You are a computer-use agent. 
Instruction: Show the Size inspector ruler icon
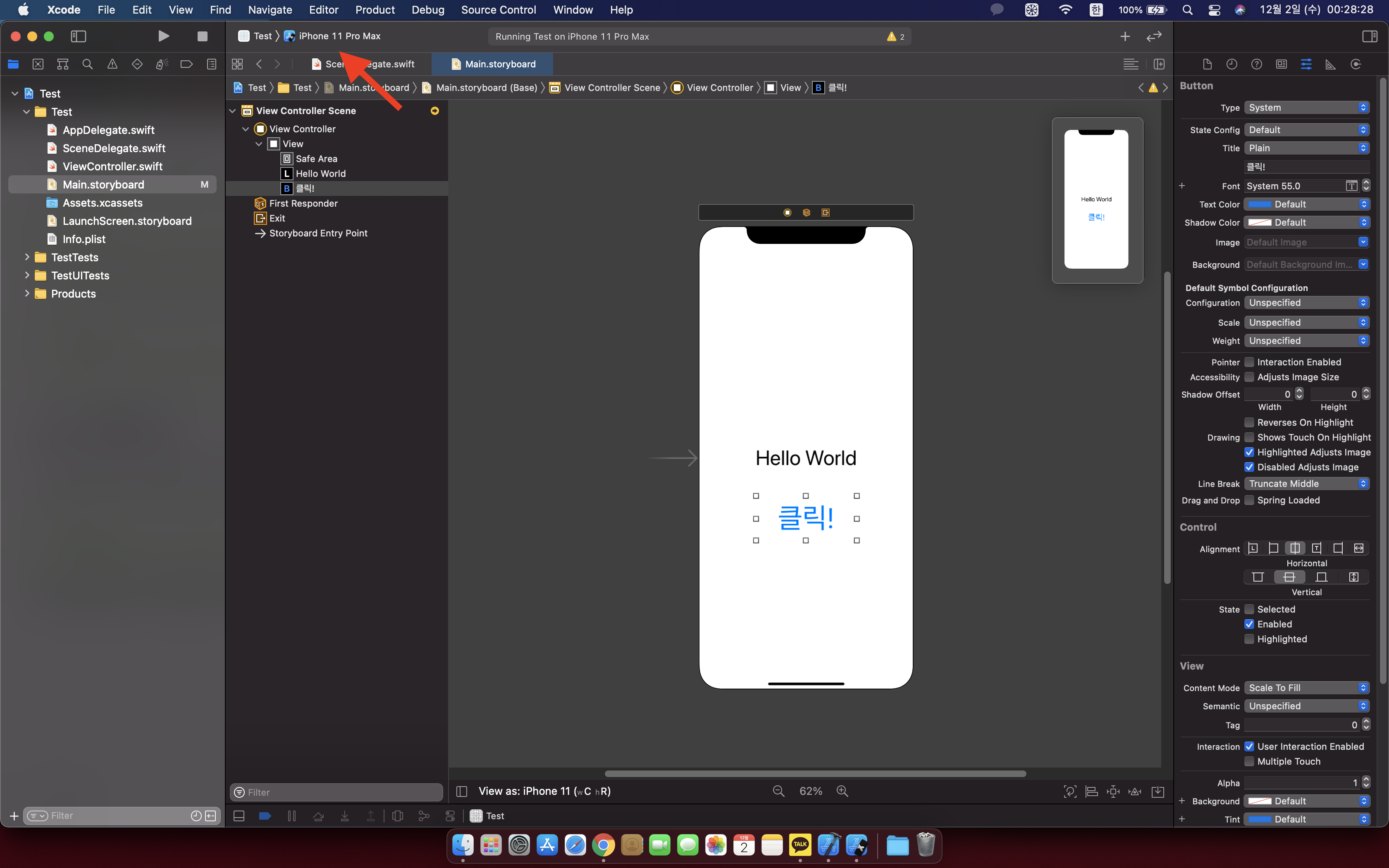[1330, 64]
